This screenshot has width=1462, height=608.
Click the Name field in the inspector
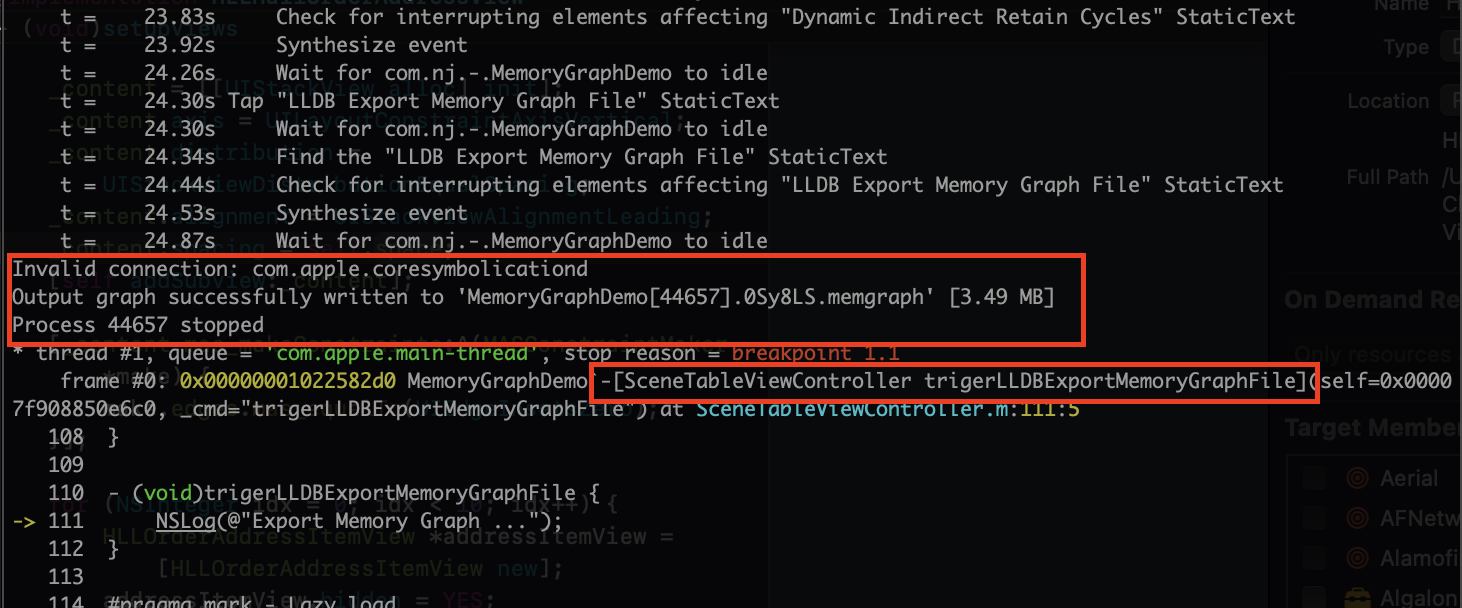pyautogui.click(x=1451, y=6)
